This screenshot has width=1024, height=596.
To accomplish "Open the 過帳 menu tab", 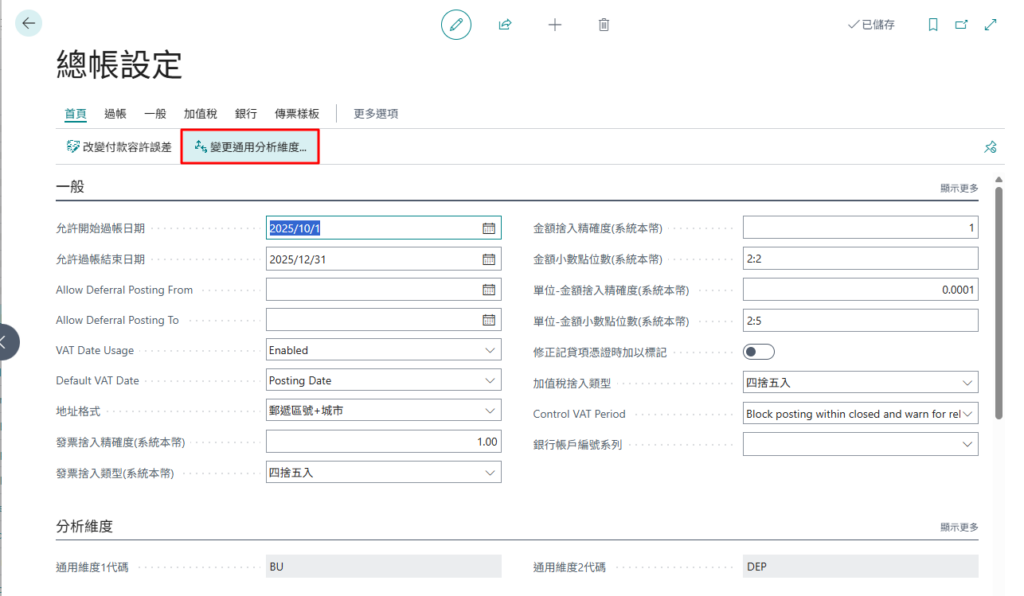I will pos(115,114).
